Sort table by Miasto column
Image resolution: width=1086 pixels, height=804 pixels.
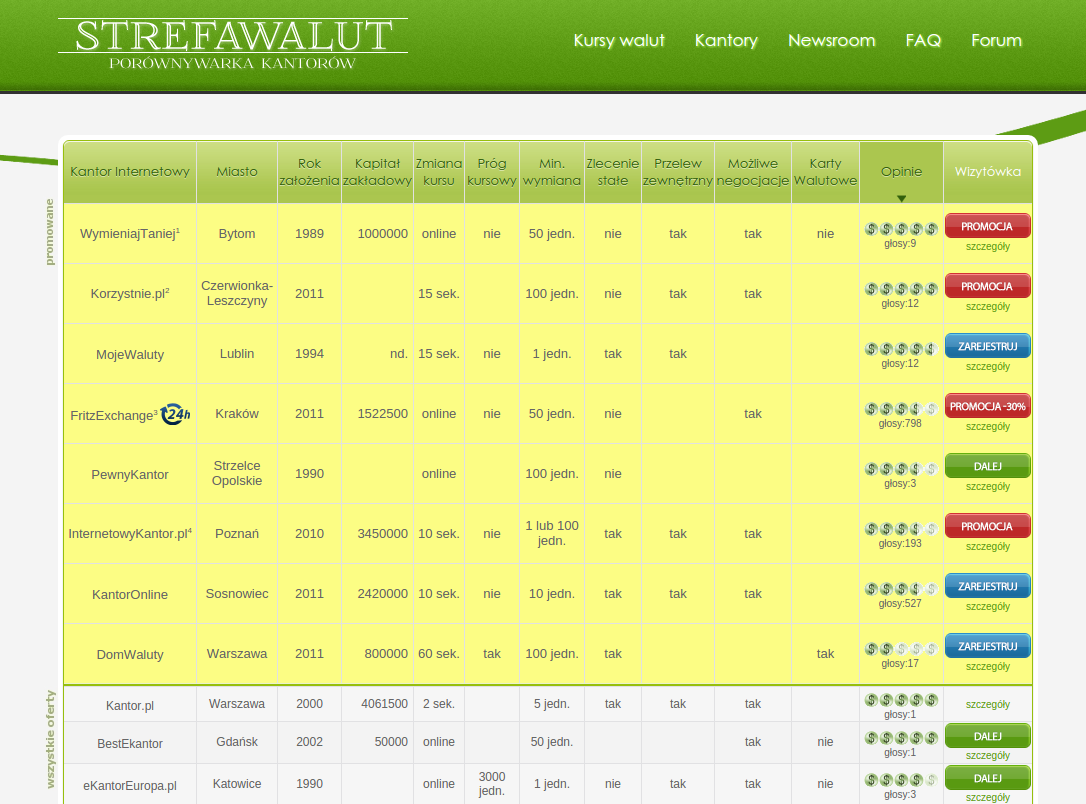(x=237, y=172)
